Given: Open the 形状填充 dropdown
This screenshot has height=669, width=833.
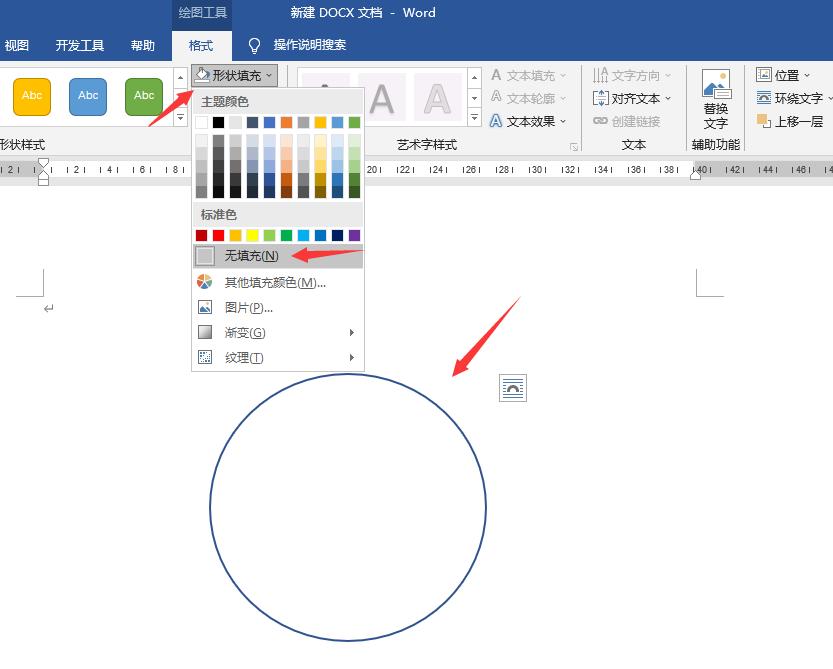Looking at the screenshot, I should click(x=233, y=75).
